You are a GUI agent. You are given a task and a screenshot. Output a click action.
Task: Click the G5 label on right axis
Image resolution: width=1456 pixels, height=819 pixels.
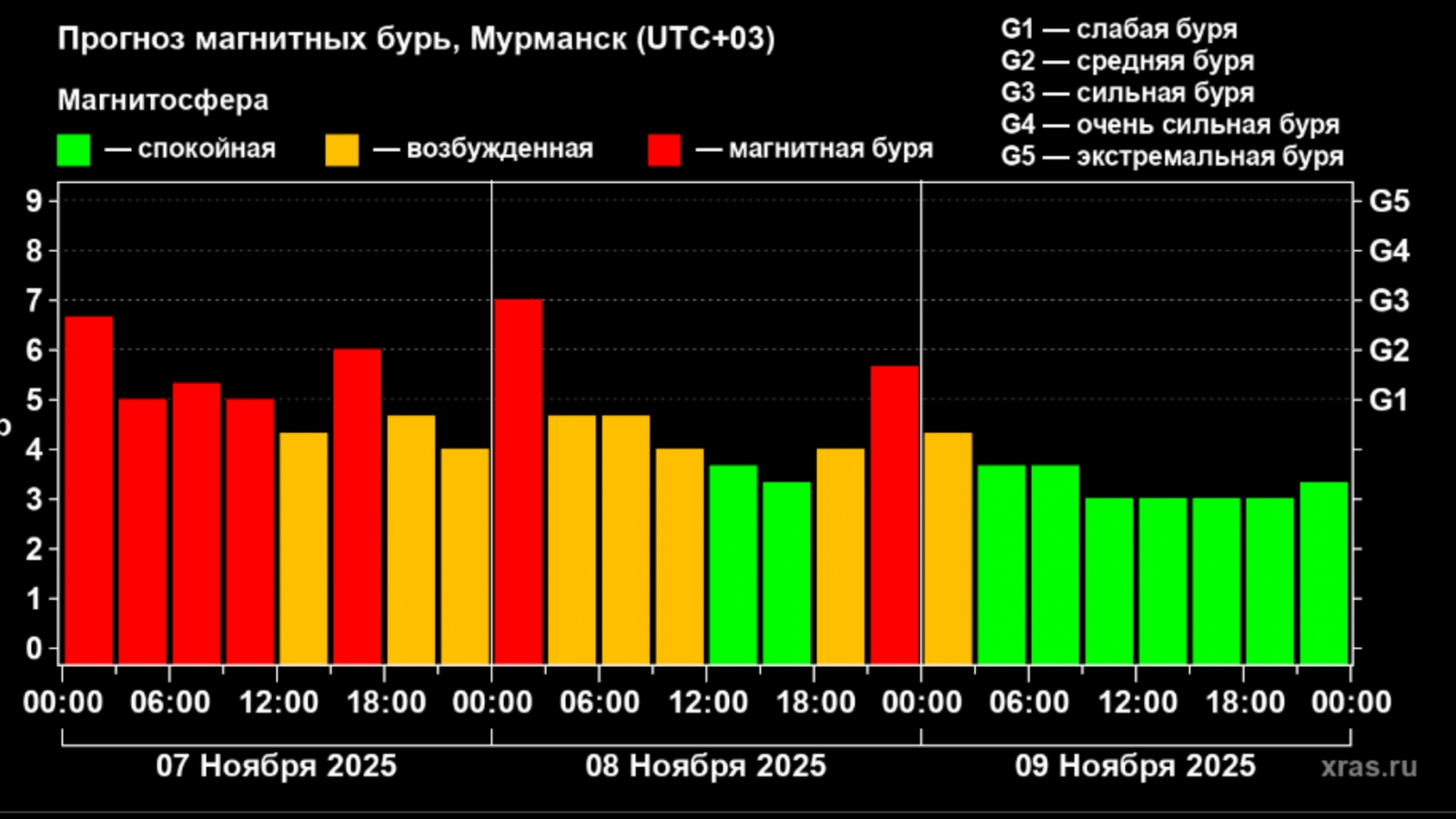click(1389, 201)
